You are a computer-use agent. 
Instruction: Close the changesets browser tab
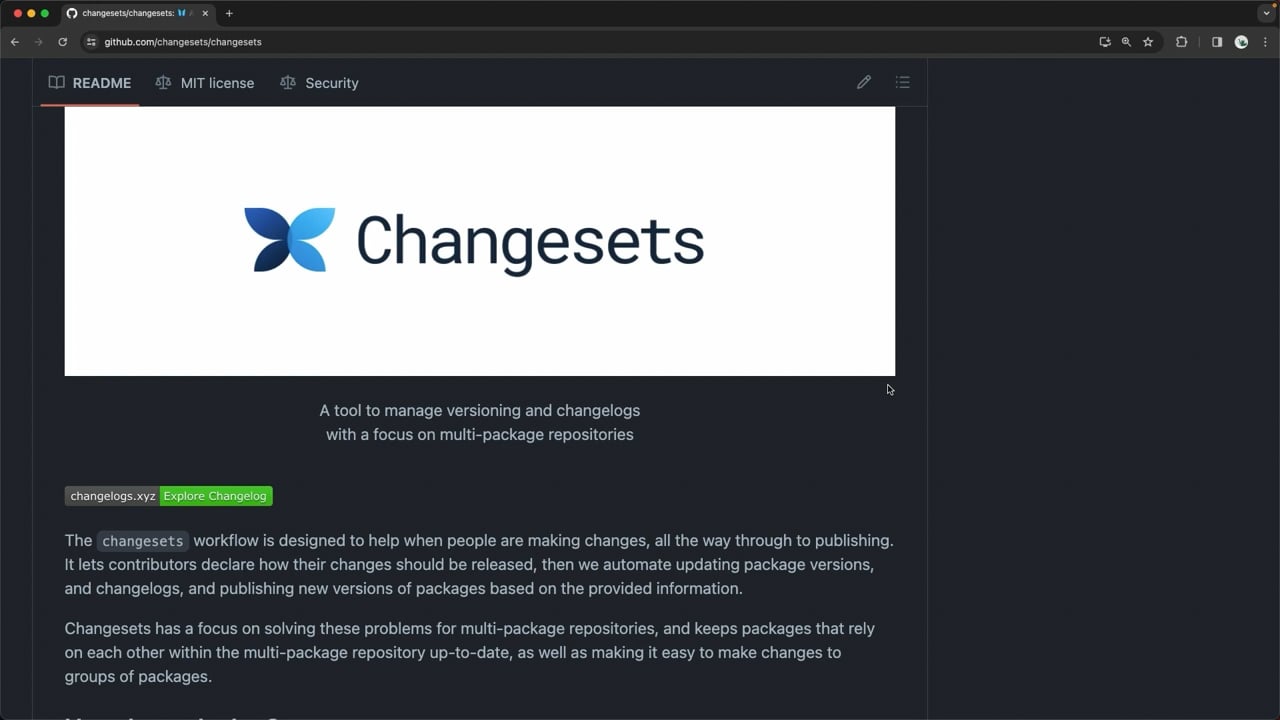[x=205, y=13]
